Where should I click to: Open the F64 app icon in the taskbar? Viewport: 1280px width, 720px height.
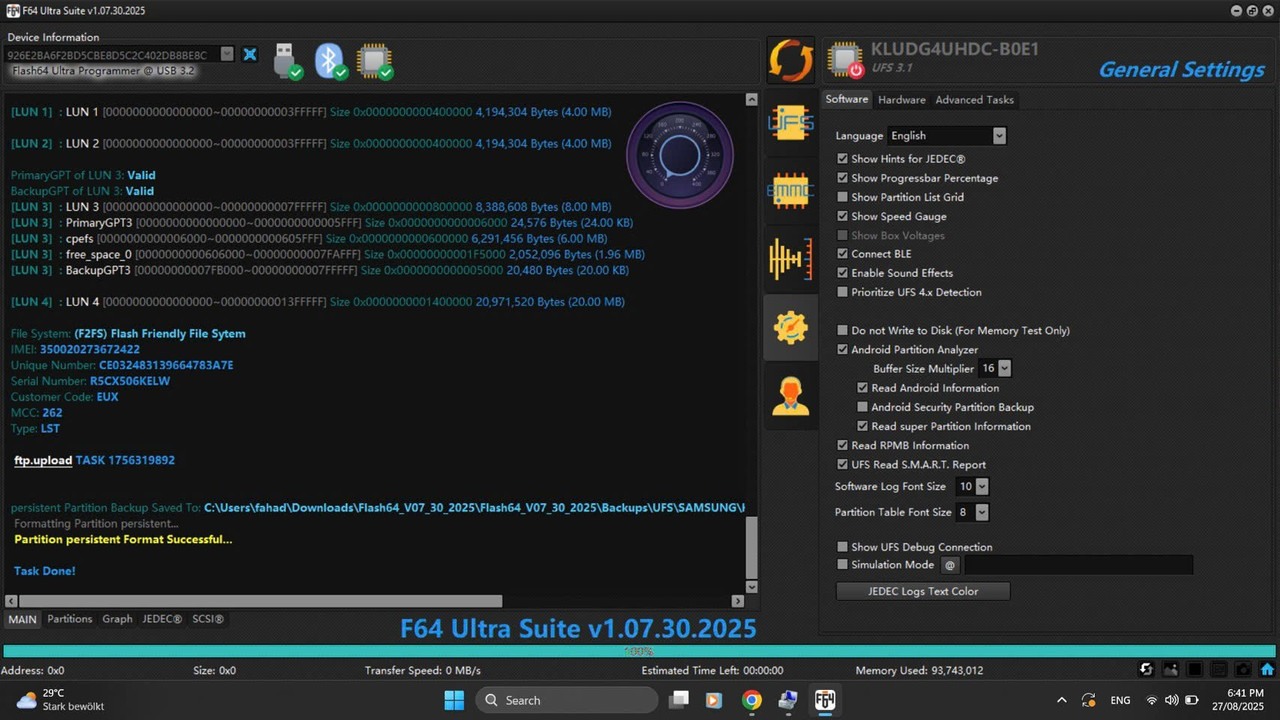point(825,700)
